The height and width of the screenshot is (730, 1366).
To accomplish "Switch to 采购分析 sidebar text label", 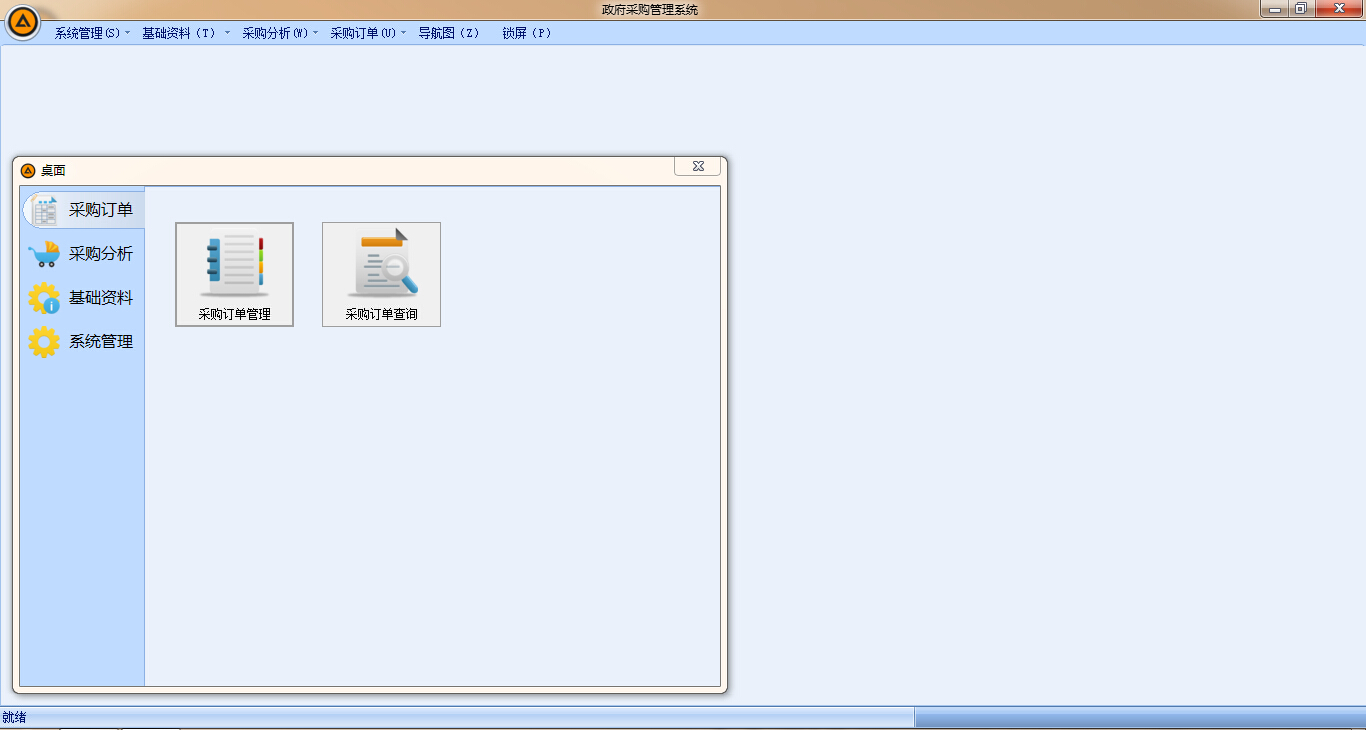I will pos(100,254).
